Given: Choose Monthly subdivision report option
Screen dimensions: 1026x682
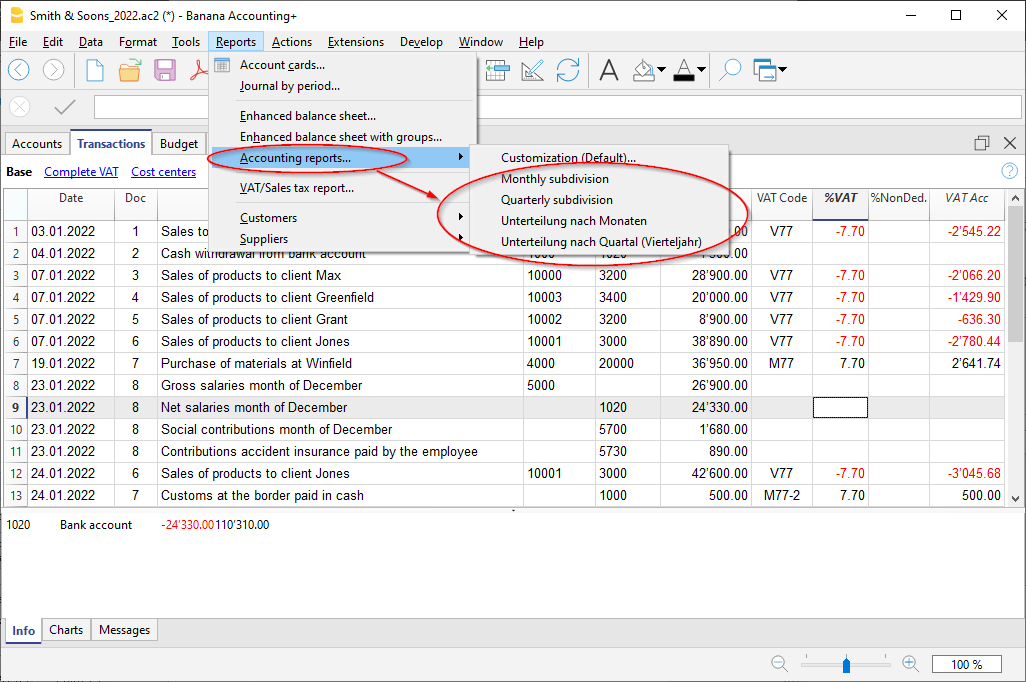Looking at the screenshot, I should [555, 179].
